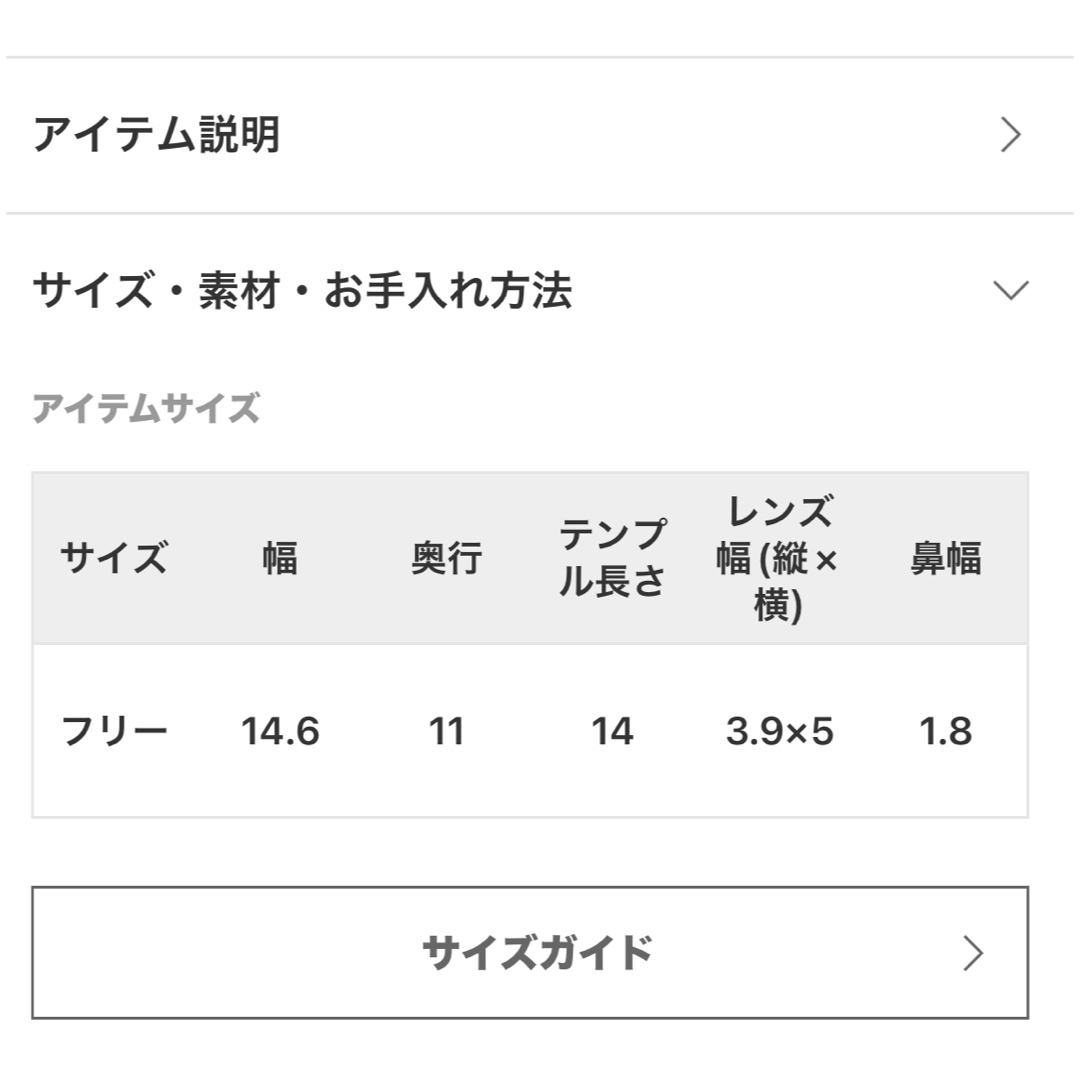The height and width of the screenshot is (1080, 1080).
Task: Click the フリー size cell
Action: click(114, 731)
